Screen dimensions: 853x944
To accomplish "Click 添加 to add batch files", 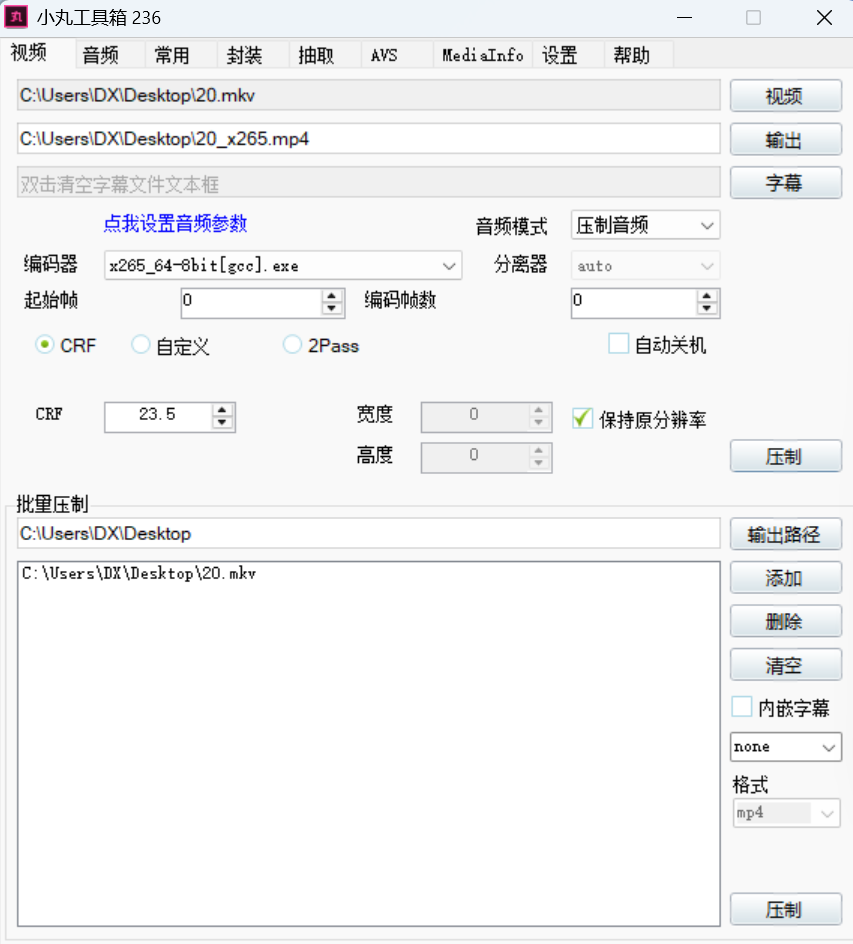I will [x=785, y=577].
